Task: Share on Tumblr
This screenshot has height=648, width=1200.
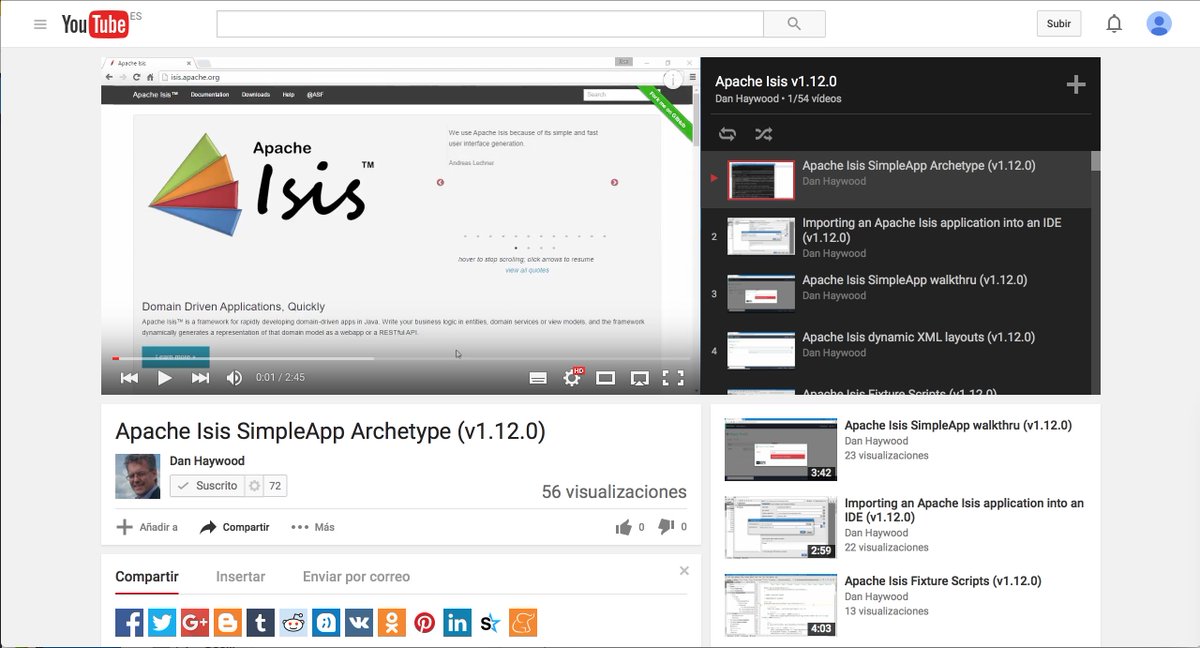Action: tap(261, 623)
